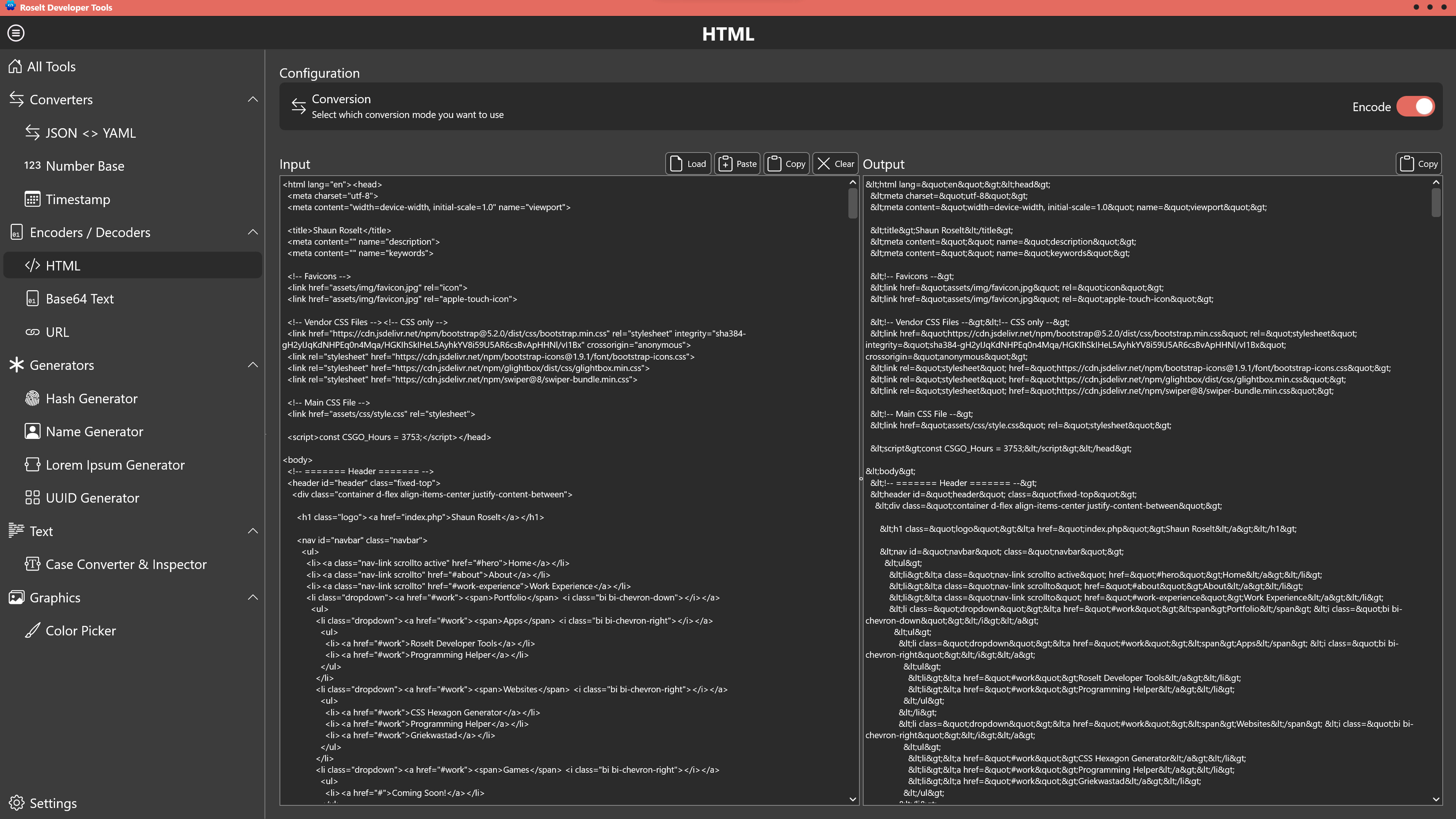Select the Timestamp converter
Viewport: 1456px width, 819px height.
tap(77, 199)
